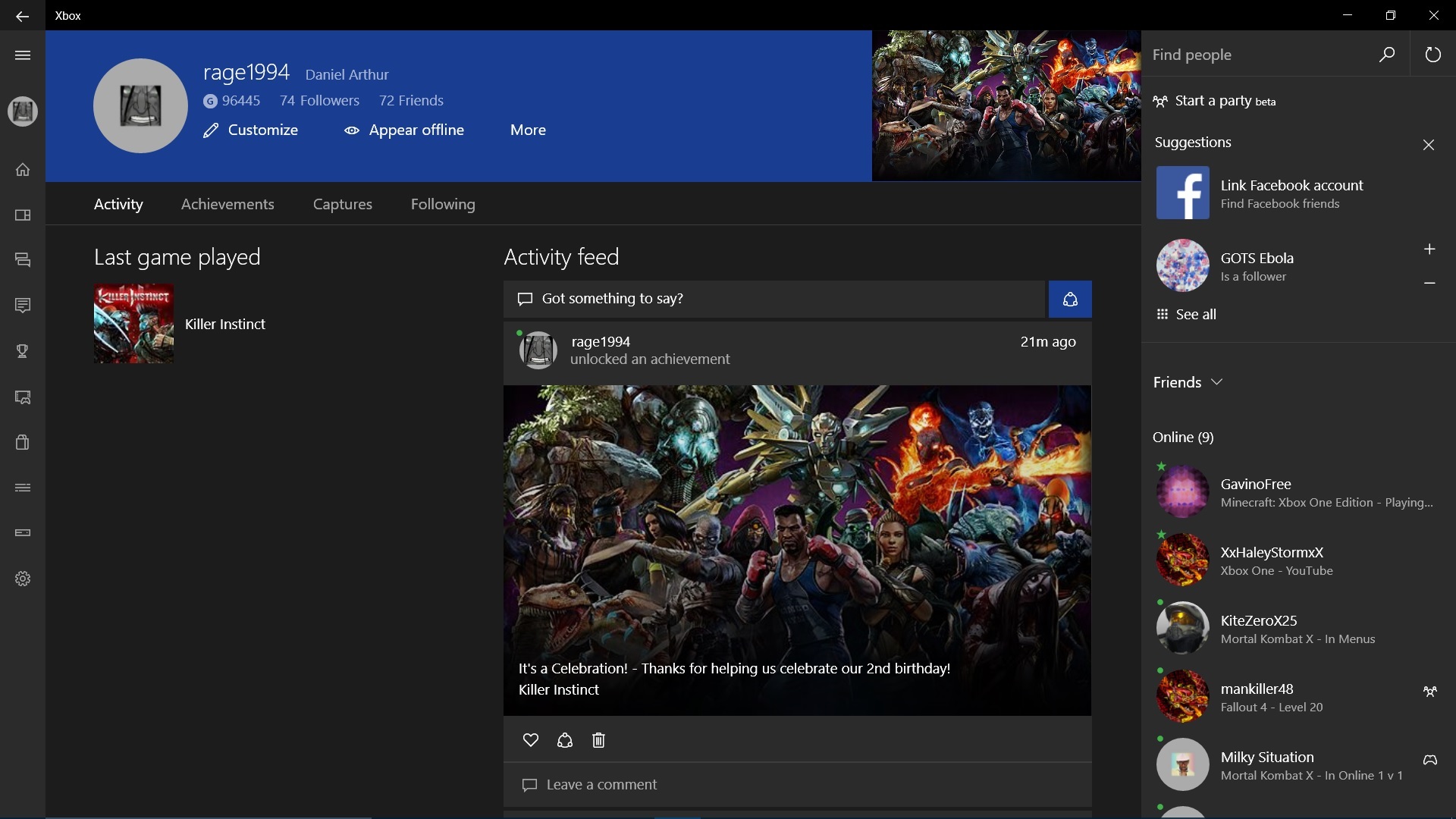Switch to the Activity tab
Image resolution: width=1456 pixels, height=819 pixels.
pos(118,204)
